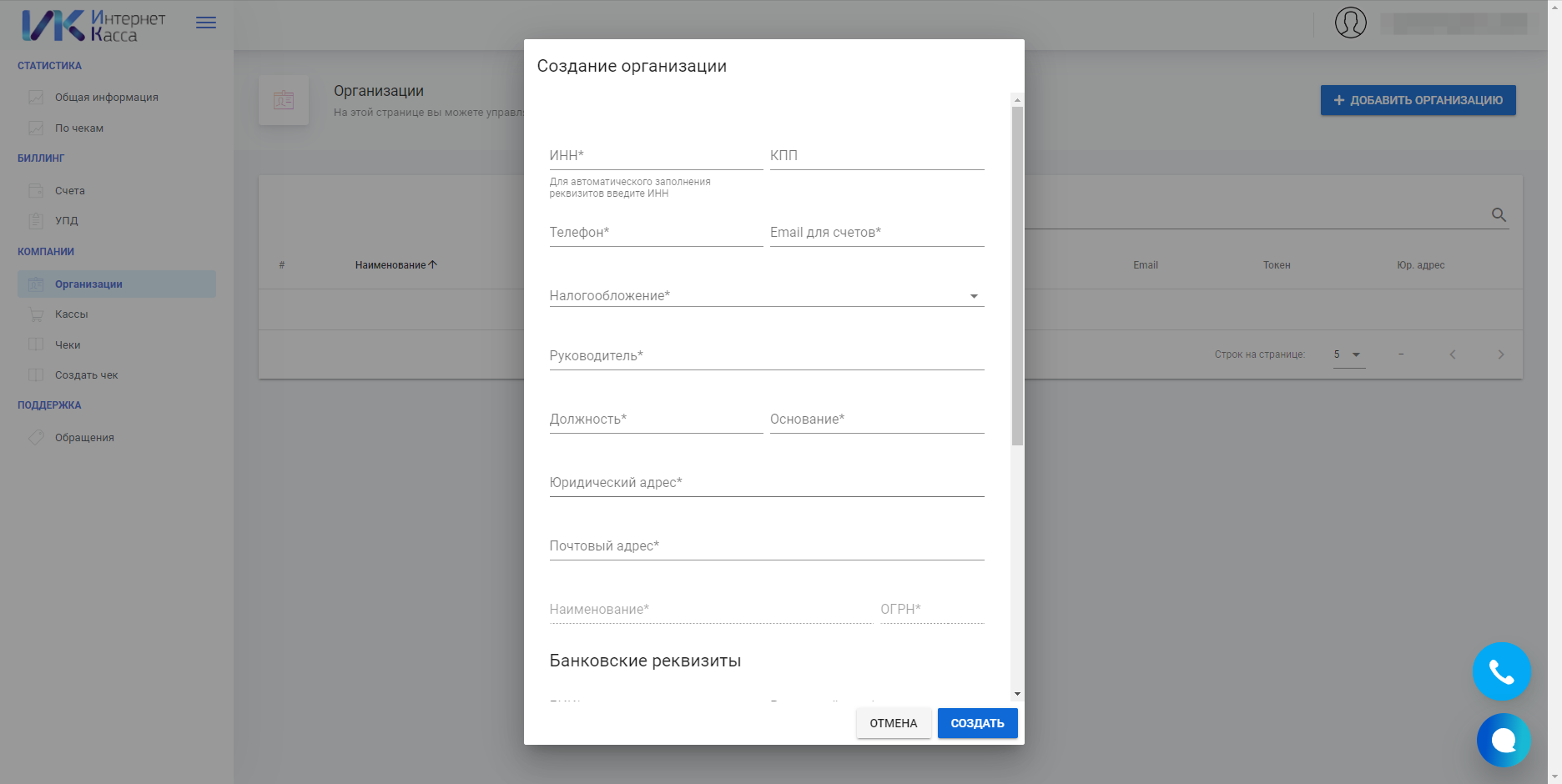Screen dimensions: 1562x784
Task: Click the Создать button
Action: tap(977, 723)
